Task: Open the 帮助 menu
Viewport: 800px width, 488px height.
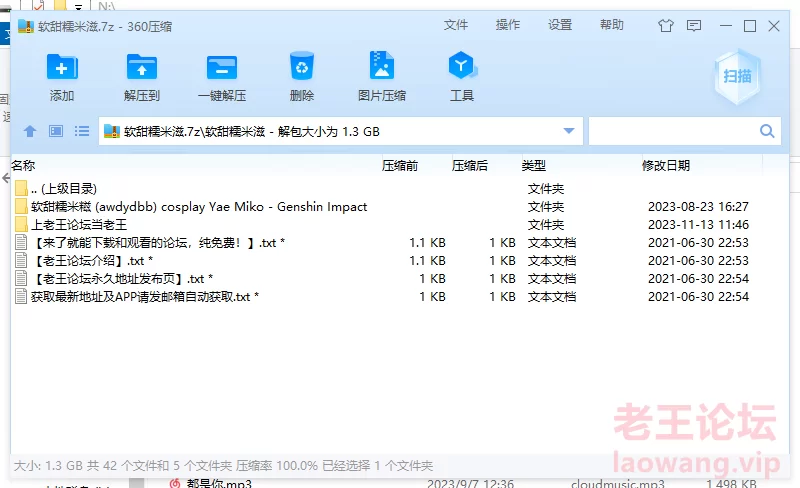Action: 612,25
